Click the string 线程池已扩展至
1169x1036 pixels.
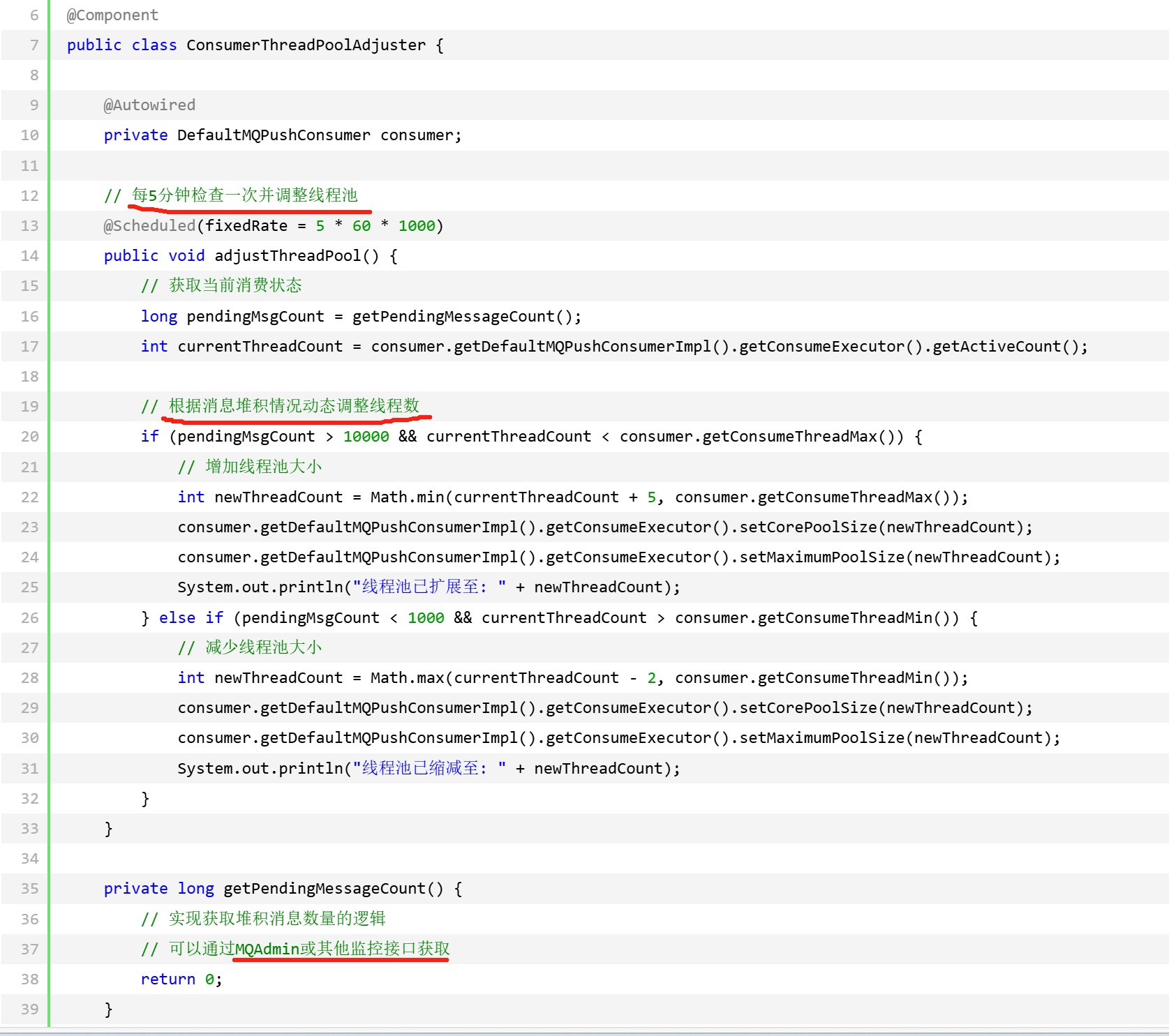click(429, 587)
